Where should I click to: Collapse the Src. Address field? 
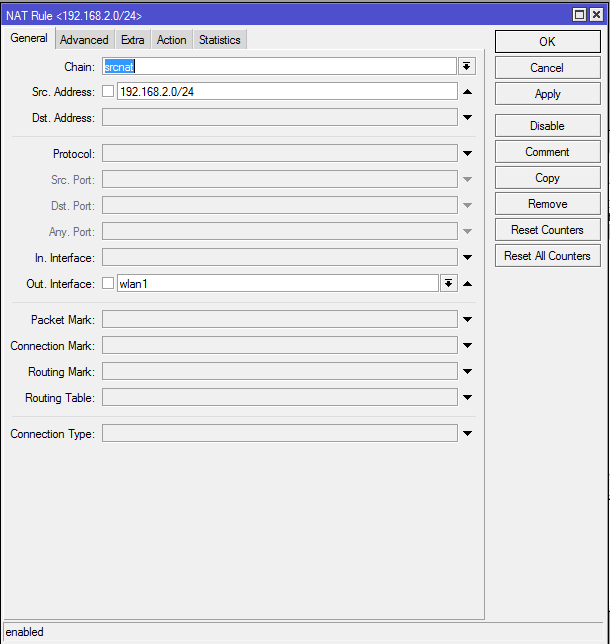[467, 92]
